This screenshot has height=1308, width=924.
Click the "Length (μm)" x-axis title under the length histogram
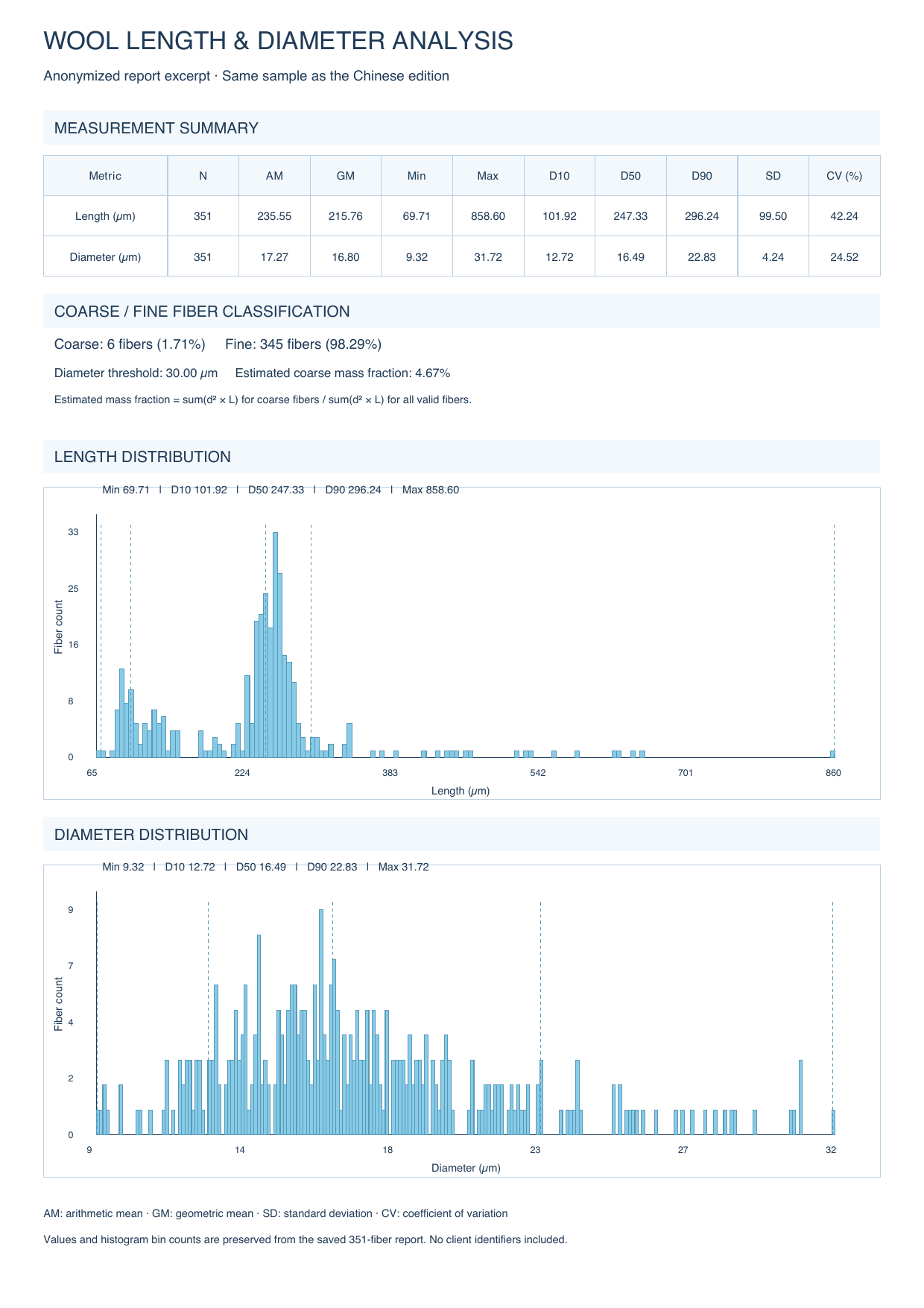tap(461, 791)
